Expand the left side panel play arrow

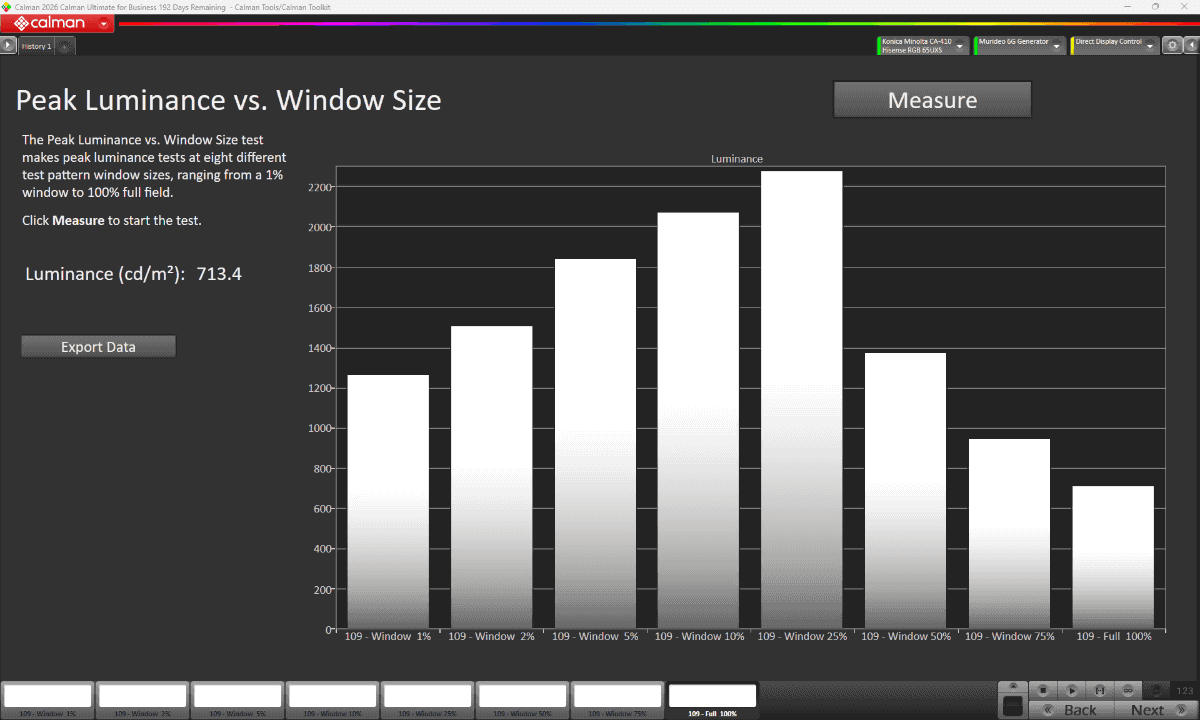8,45
